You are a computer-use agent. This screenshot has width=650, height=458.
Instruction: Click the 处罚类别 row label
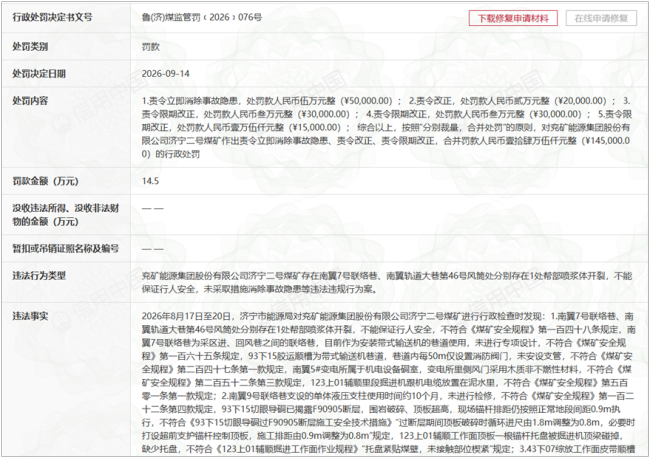click(x=30, y=47)
